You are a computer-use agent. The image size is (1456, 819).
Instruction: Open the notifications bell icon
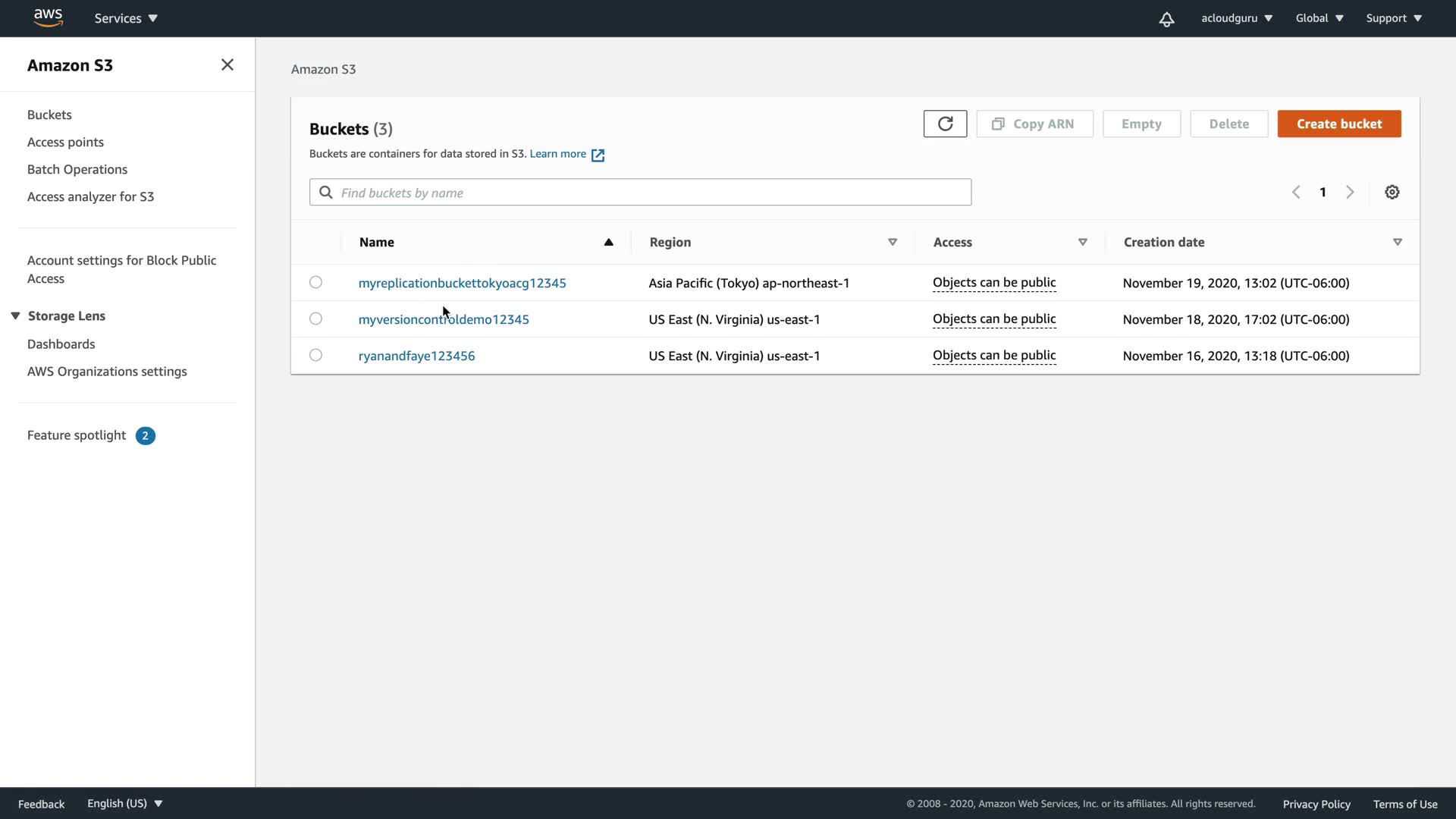click(x=1166, y=19)
